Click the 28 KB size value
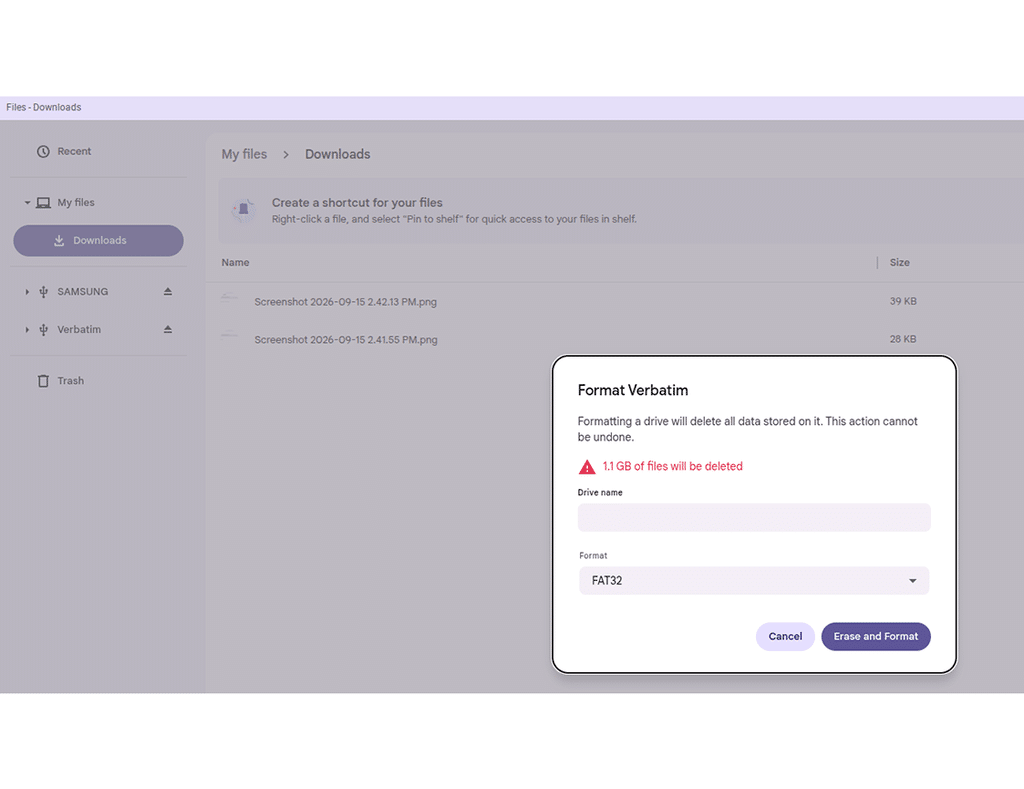This screenshot has width=1024, height=789. 903,339
